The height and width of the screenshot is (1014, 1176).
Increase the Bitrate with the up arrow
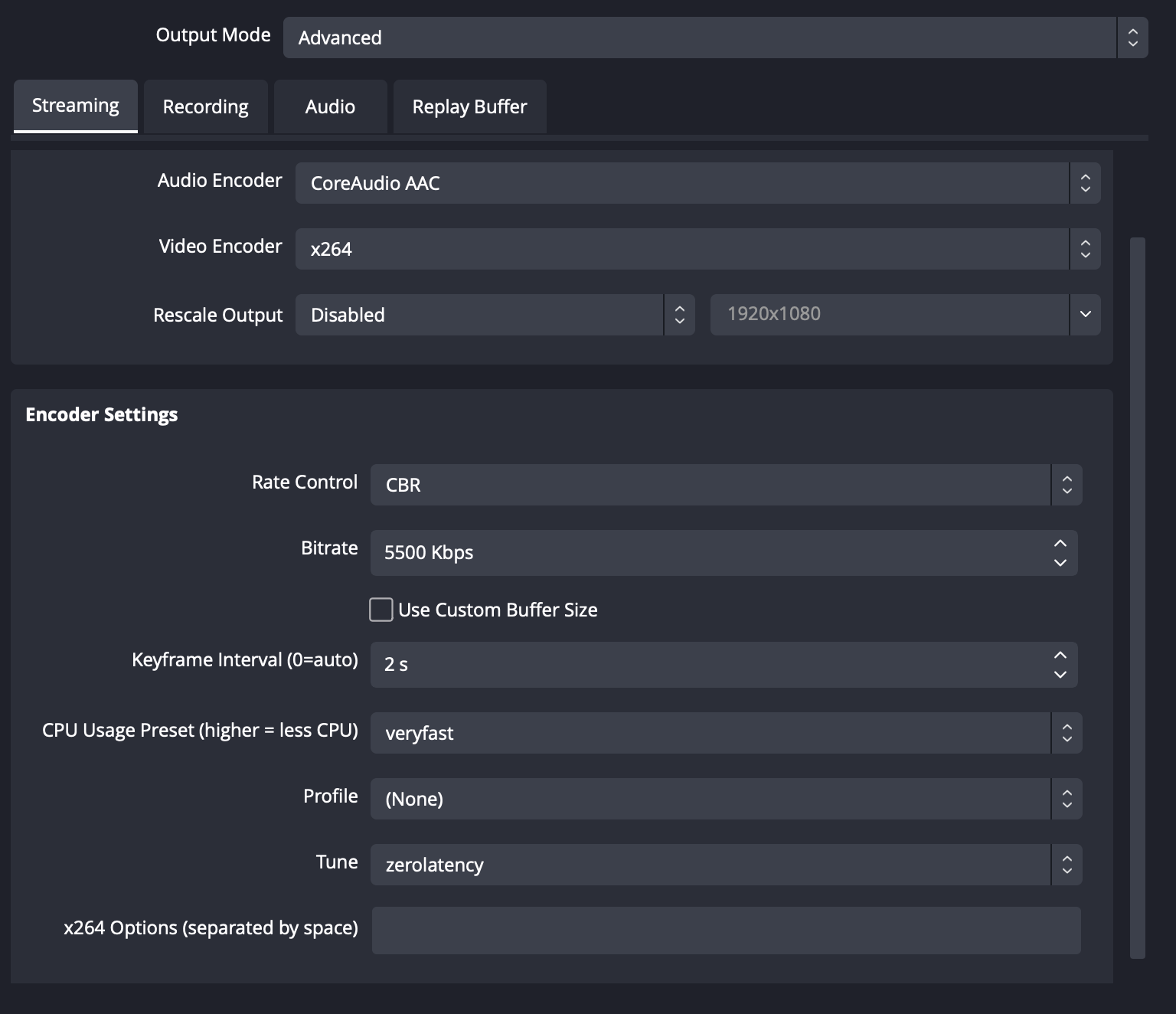[1060, 543]
